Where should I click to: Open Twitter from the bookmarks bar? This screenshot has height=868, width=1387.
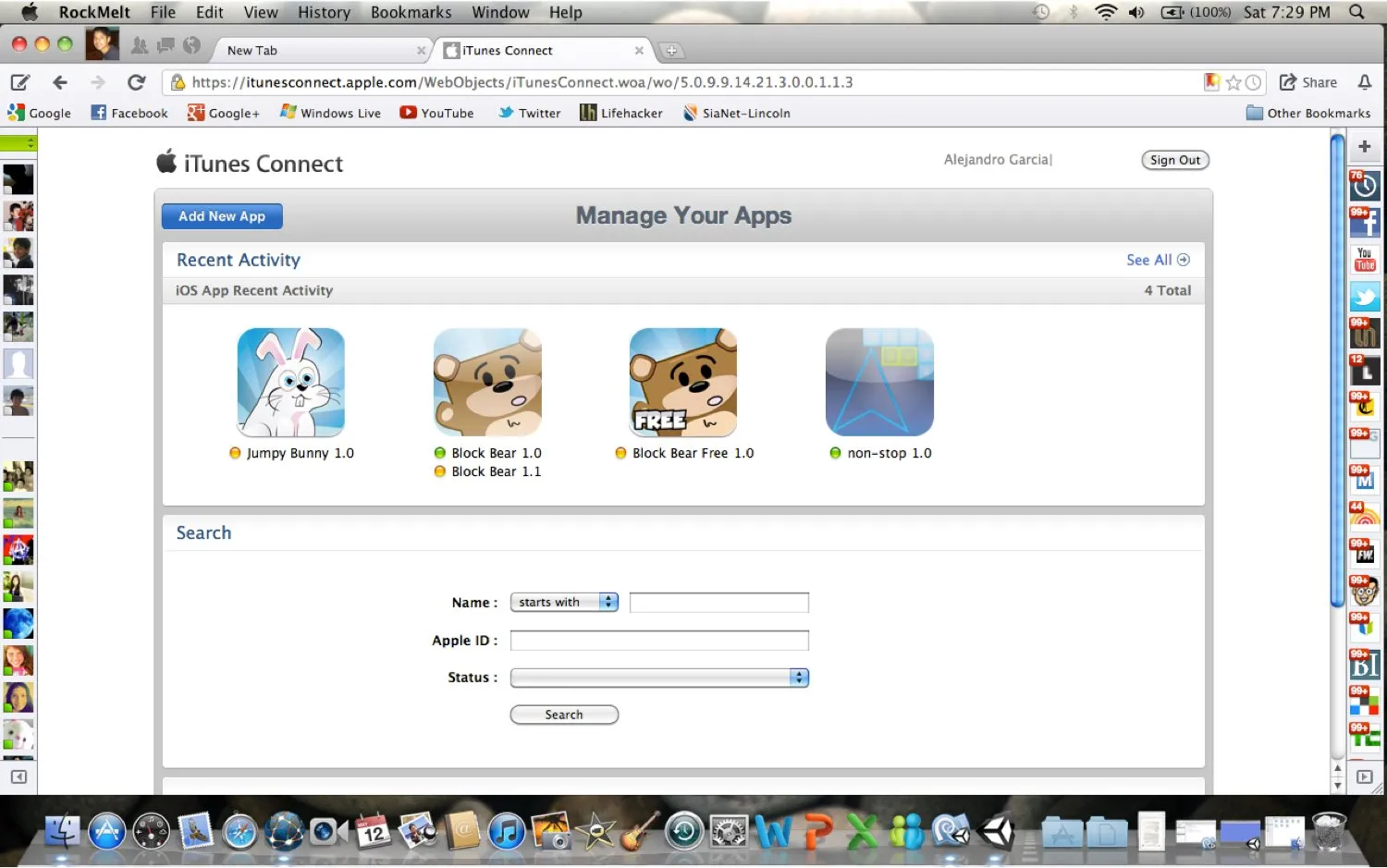point(528,112)
